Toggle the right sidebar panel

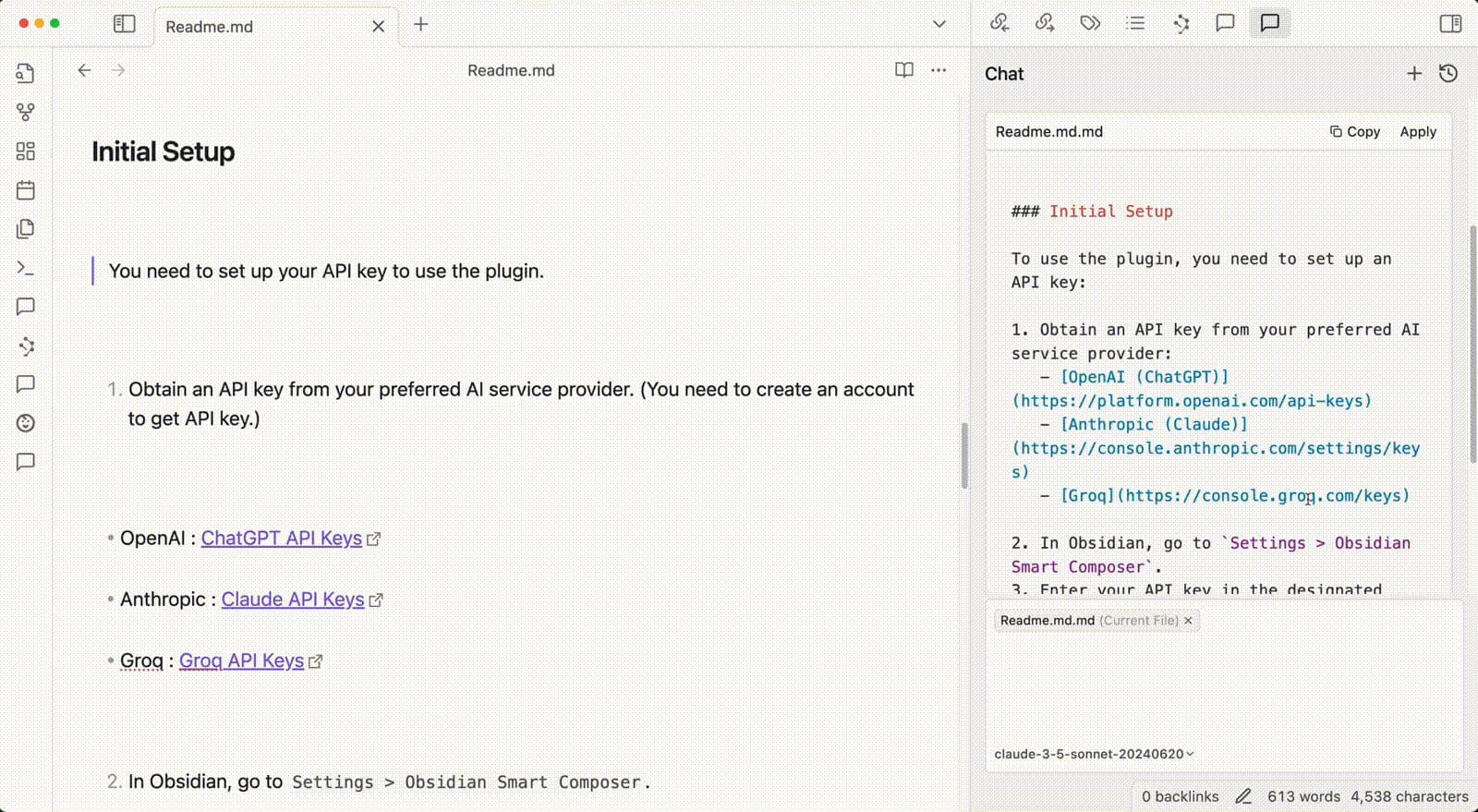[x=1450, y=24]
